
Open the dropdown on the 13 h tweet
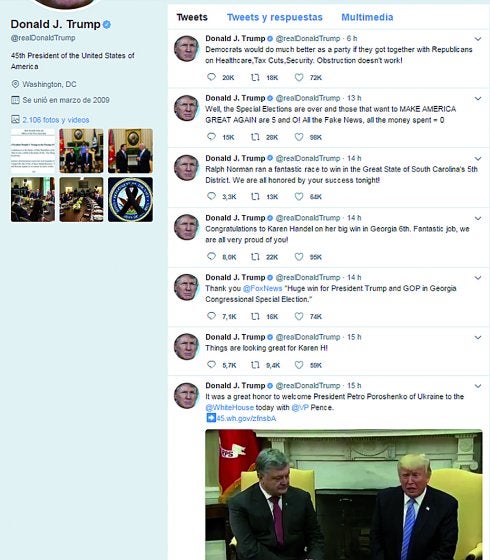click(478, 98)
